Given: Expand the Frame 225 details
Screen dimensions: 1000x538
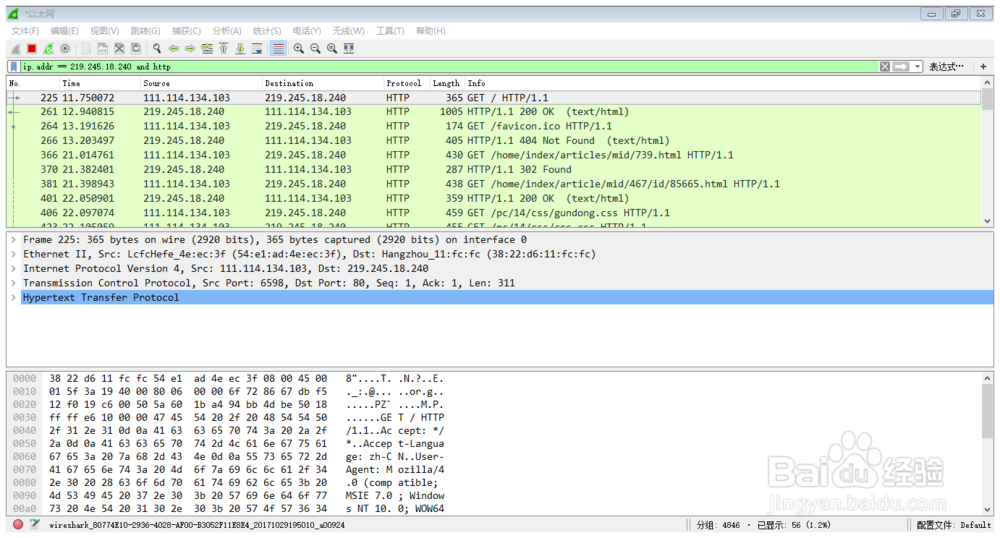Looking at the screenshot, I should coord(13,240).
